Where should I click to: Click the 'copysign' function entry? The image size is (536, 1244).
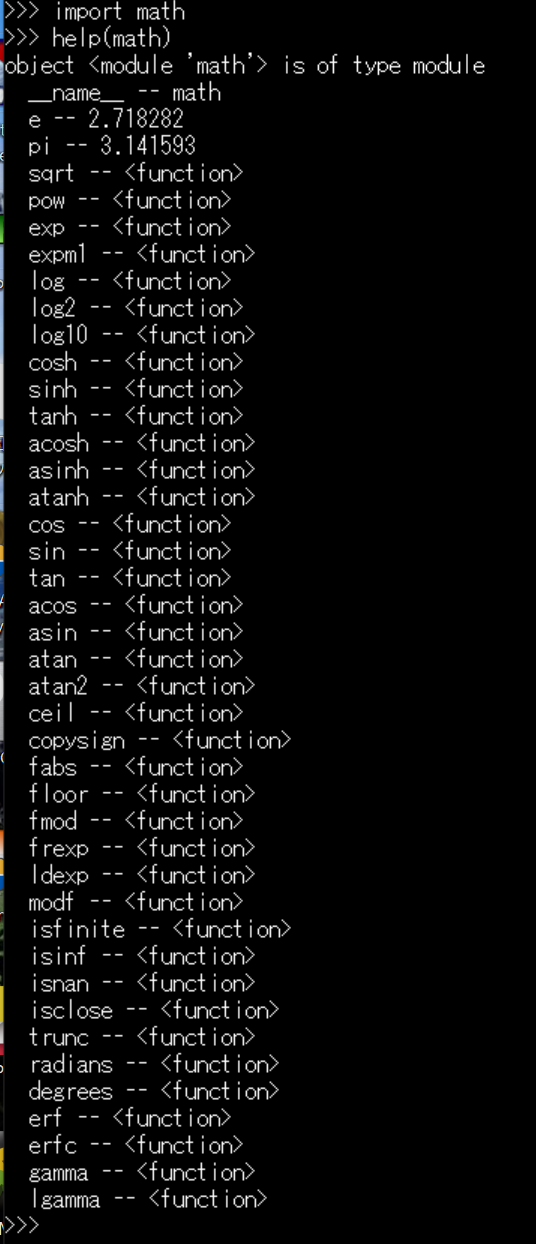pyautogui.click(x=160, y=741)
